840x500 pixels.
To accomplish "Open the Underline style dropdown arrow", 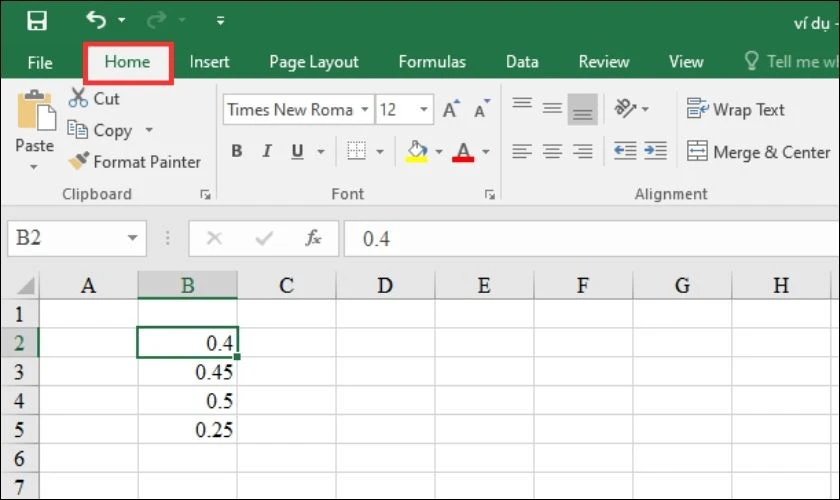I will [x=321, y=152].
